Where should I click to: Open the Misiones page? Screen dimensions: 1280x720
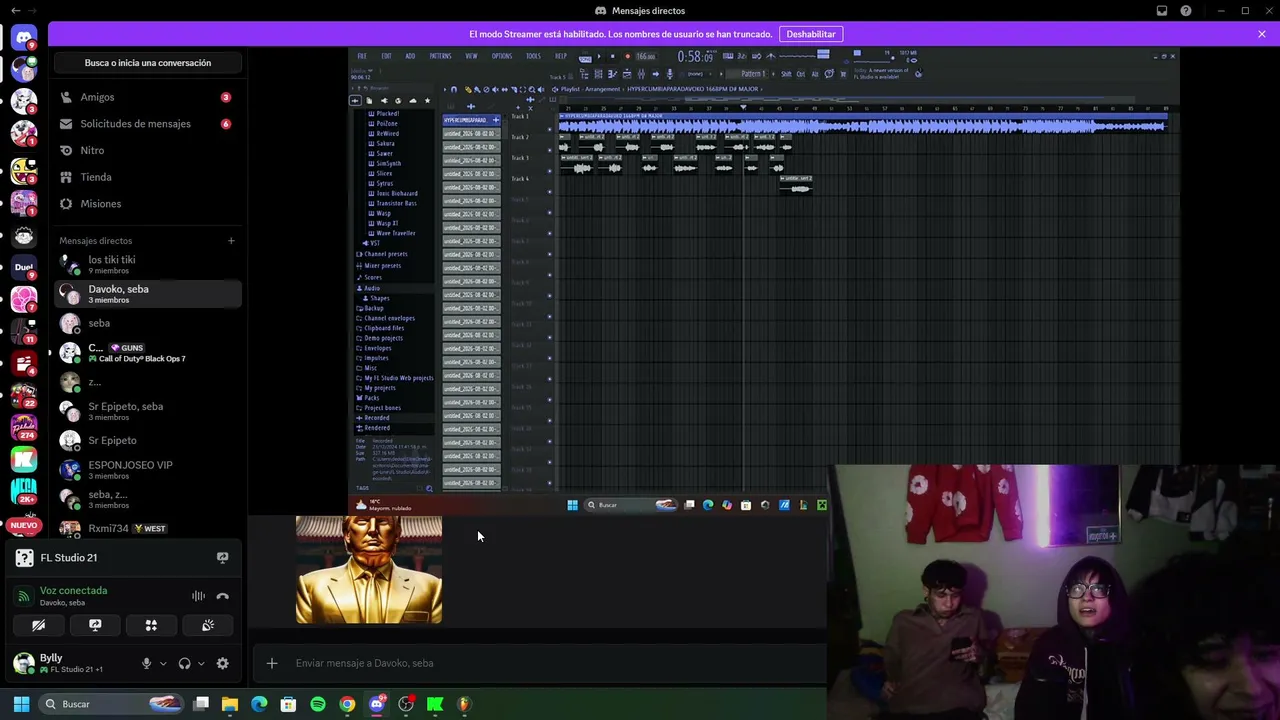click(147, 204)
